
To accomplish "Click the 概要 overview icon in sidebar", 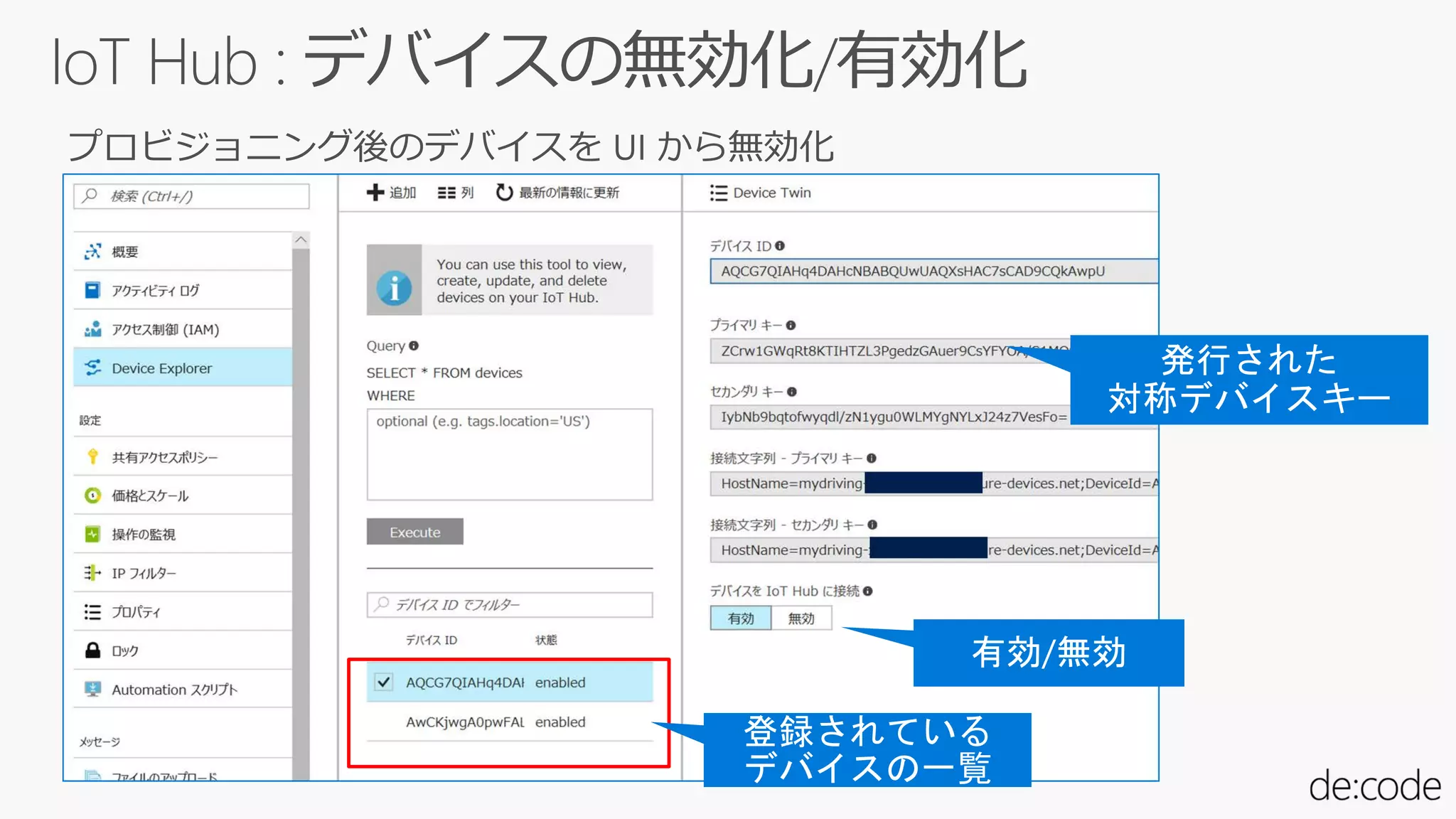I will click(x=92, y=252).
